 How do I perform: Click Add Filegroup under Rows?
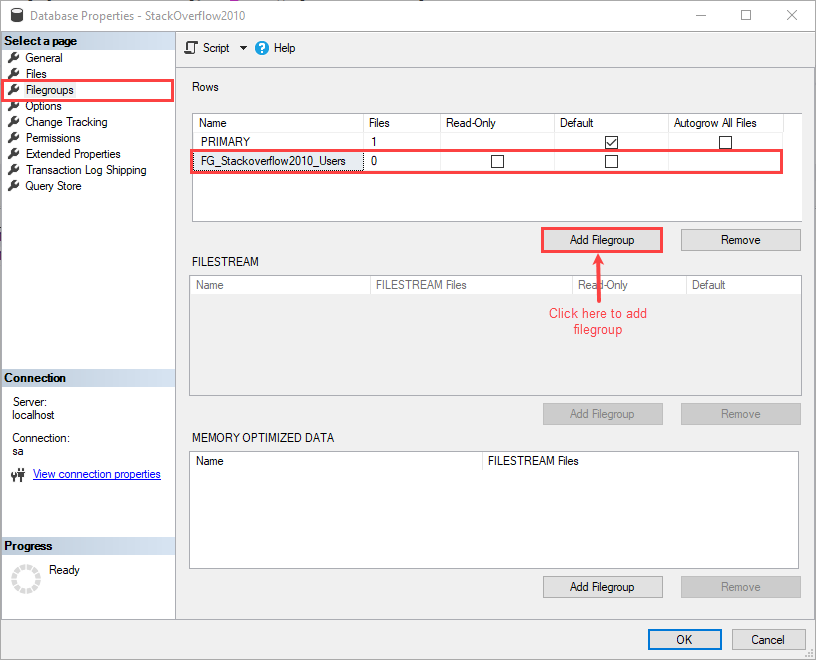(x=602, y=240)
